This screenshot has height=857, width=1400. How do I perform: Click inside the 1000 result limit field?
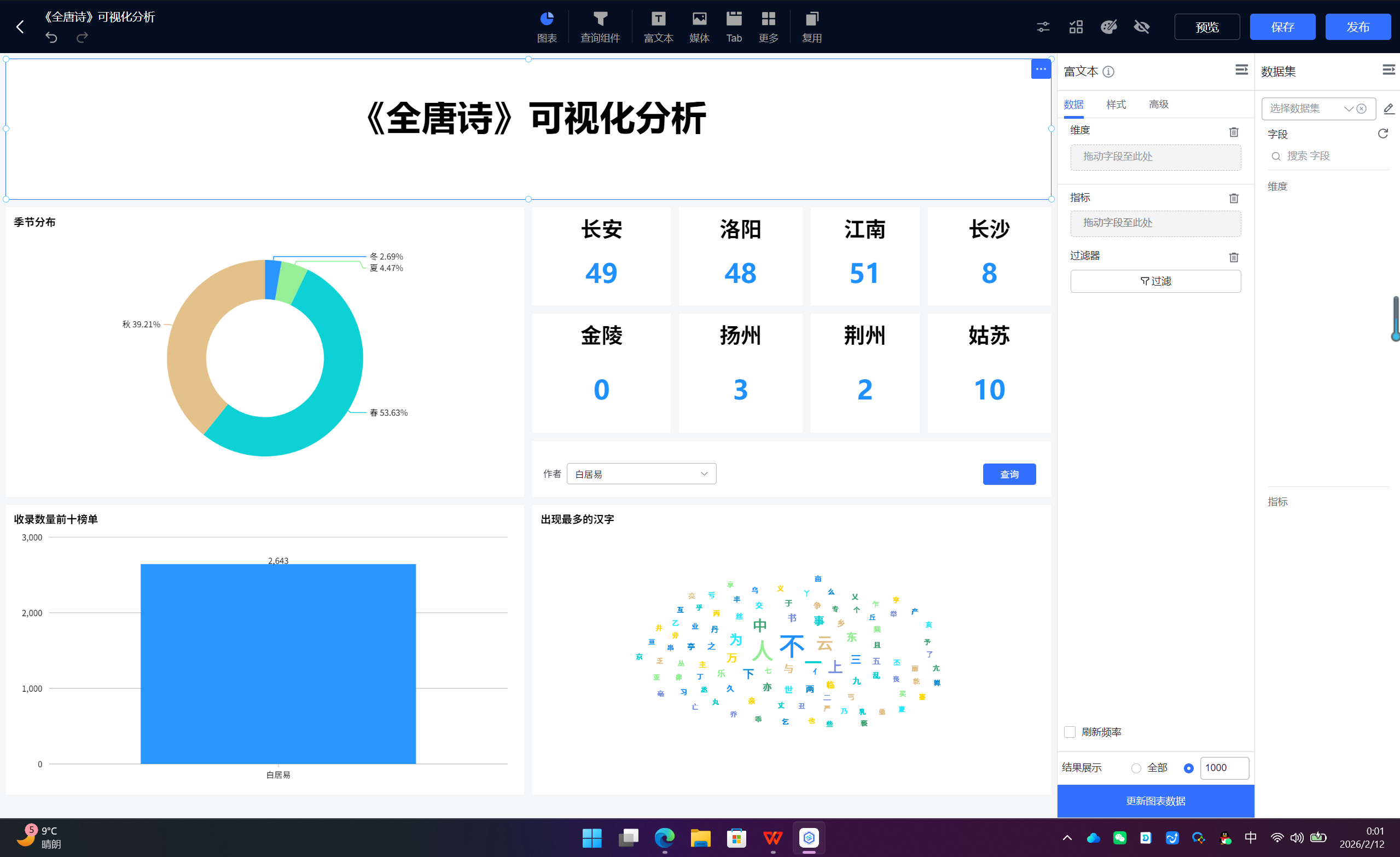click(1224, 768)
